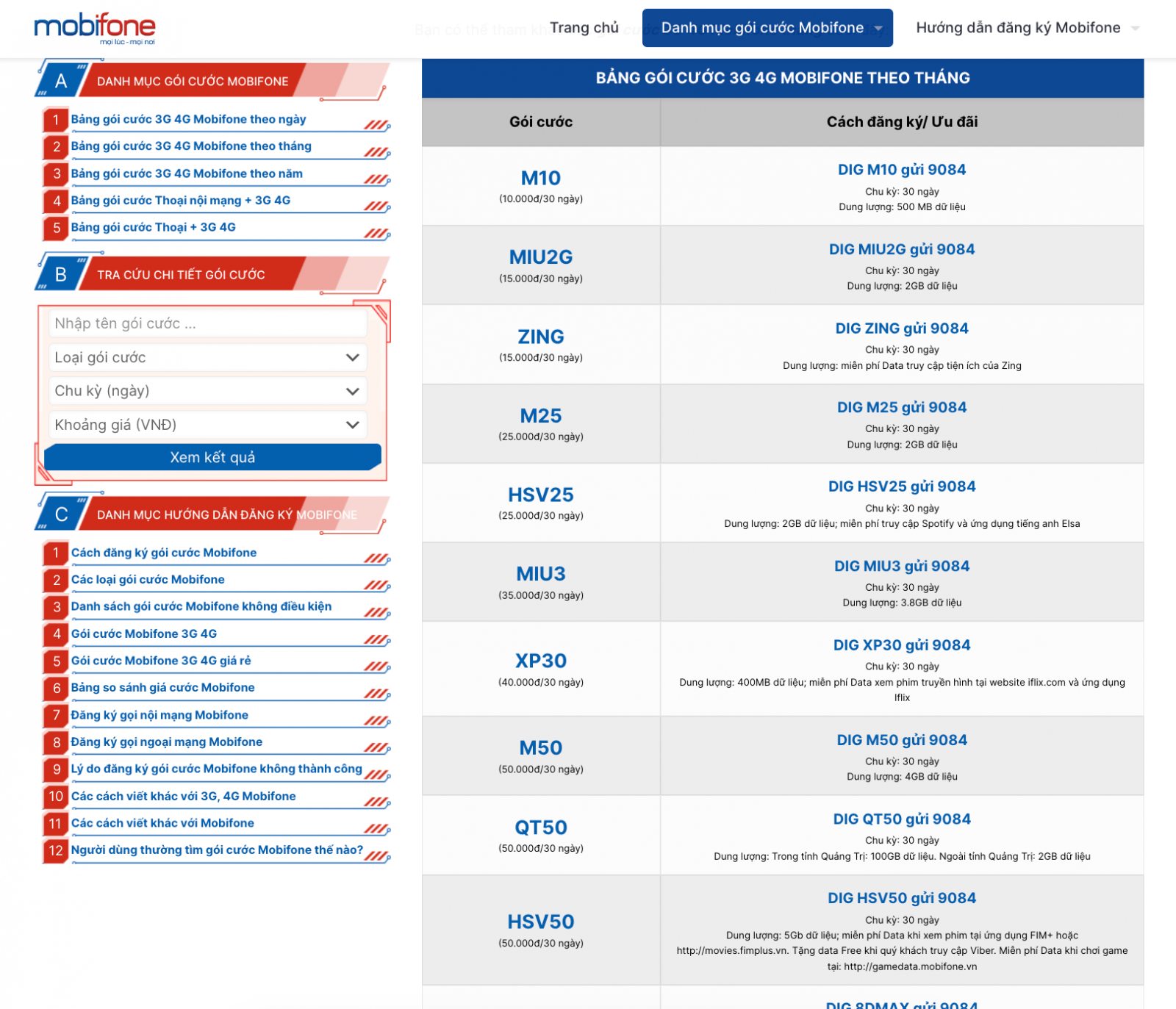This screenshot has width=1176, height=1009.
Task: Open Gói cước Mobifone 3G 4G giá rẻ
Action: 161,661
